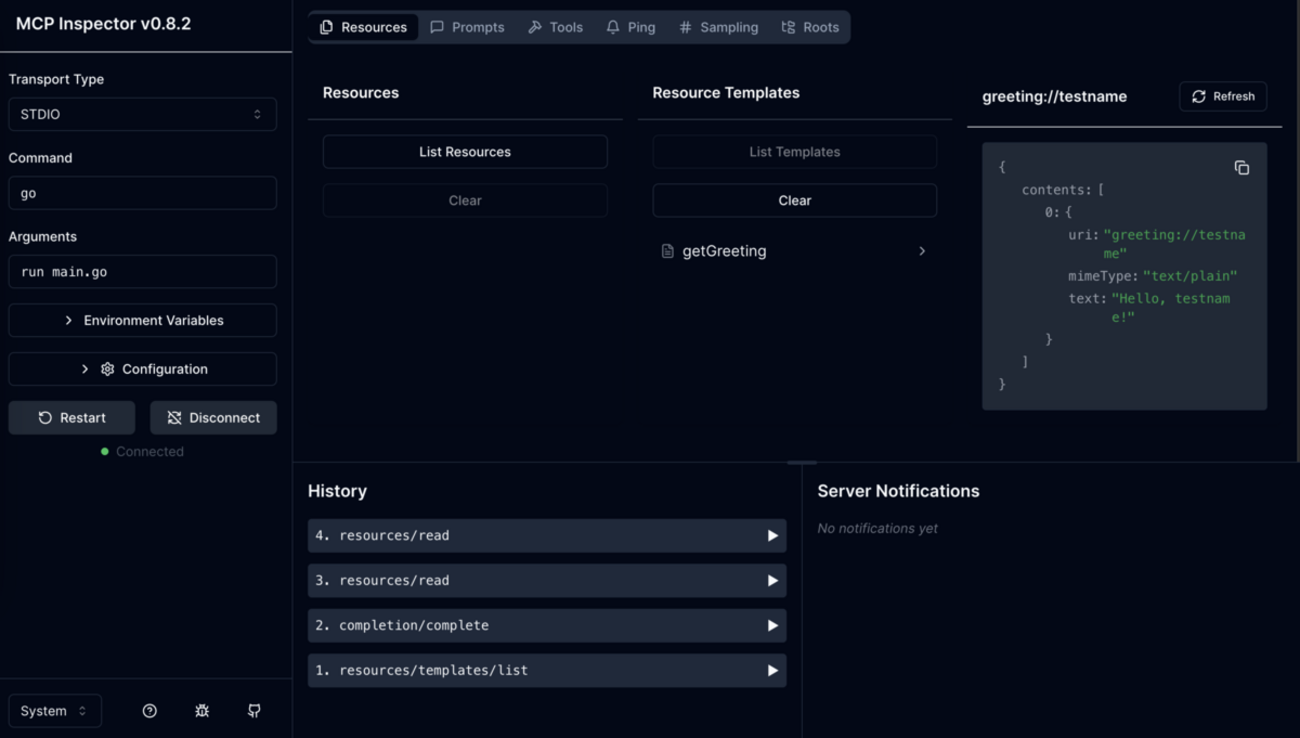The height and width of the screenshot is (738, 1300).
Task: Click the "text/plain" mimeType value
Action: tap(1190, 276)
